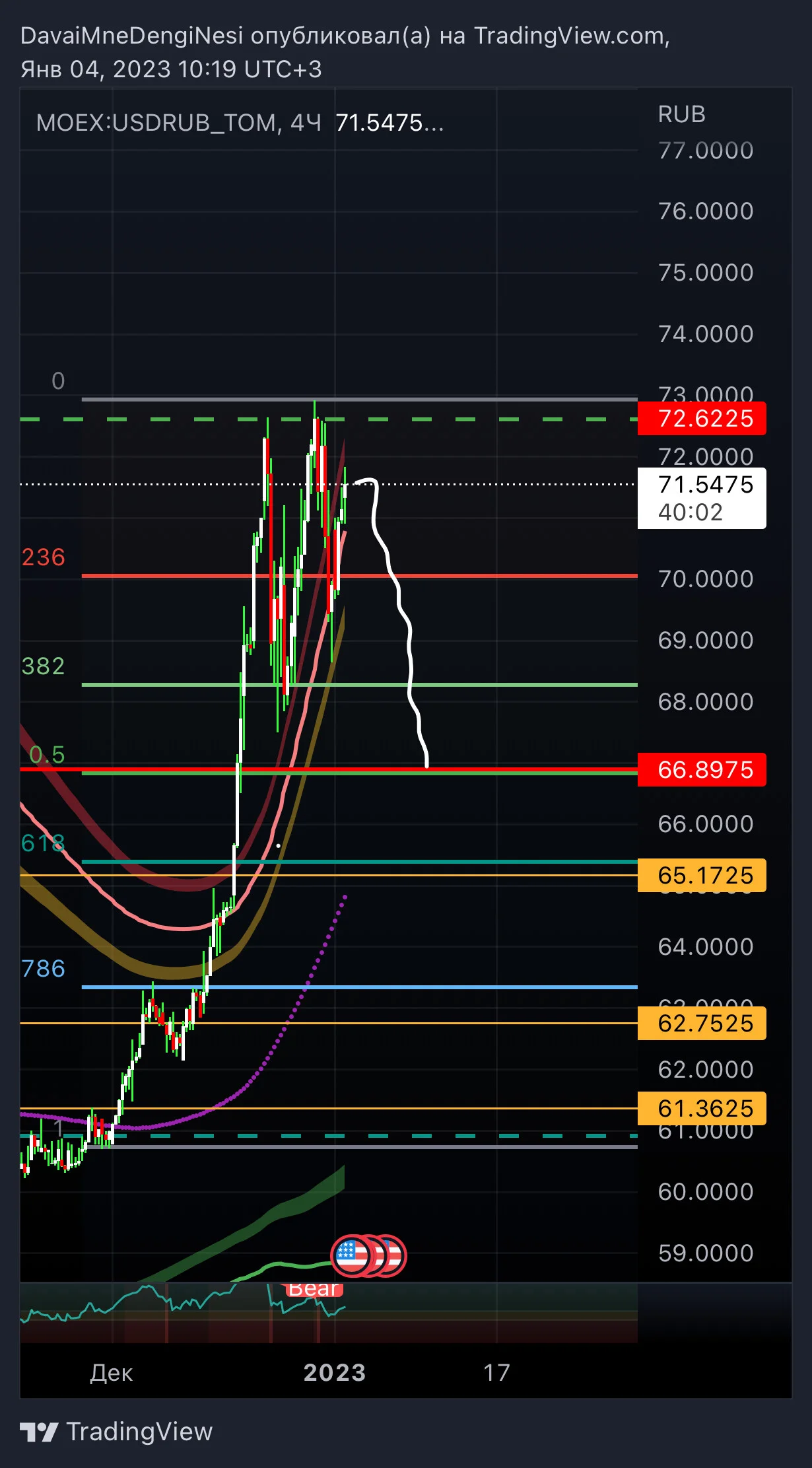The width and height of the screenshot is (812, 1468).
Task: Click the 68.0000 price axis label
Action: [706, 702]
